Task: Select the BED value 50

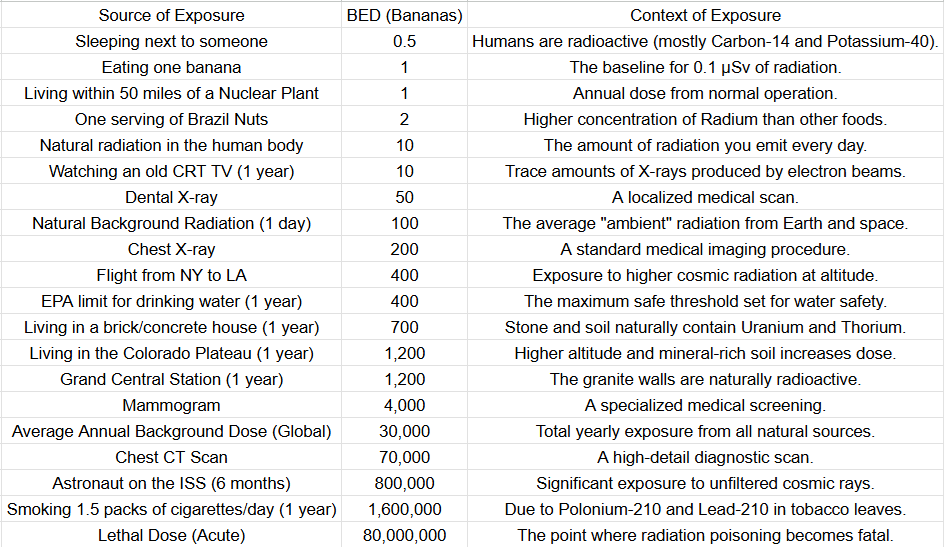Action: [405, 197]
